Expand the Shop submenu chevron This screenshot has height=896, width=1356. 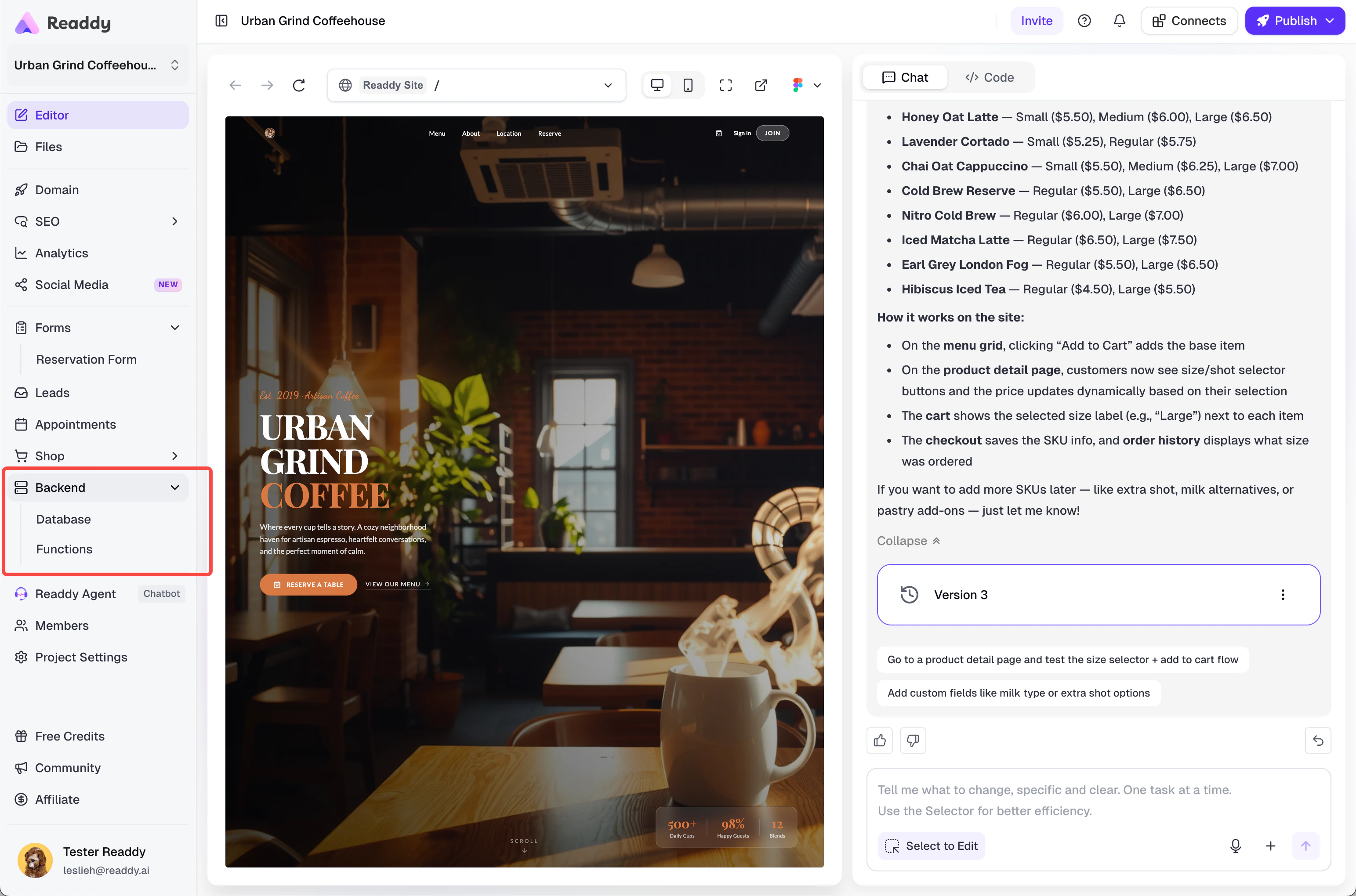pyautogui.click(x=174, y=456)
